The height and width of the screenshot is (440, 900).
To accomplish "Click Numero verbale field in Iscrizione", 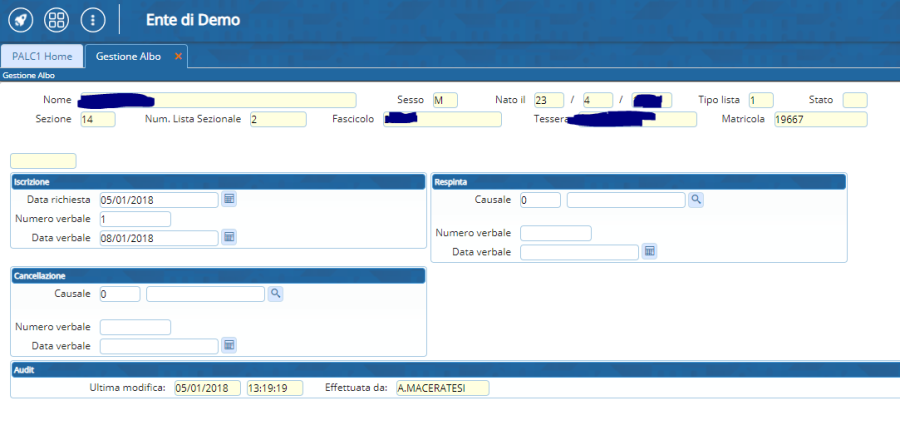I will [x=135, y=218].
